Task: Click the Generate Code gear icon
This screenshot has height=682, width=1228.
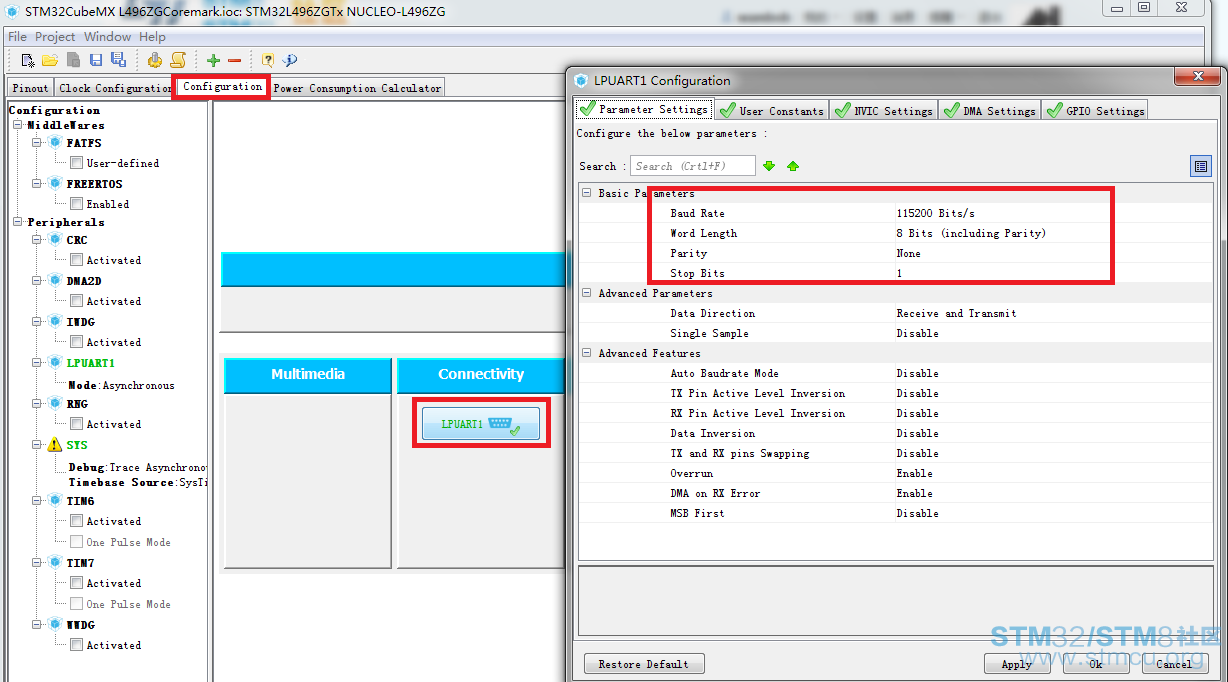Action: [155, 60]
